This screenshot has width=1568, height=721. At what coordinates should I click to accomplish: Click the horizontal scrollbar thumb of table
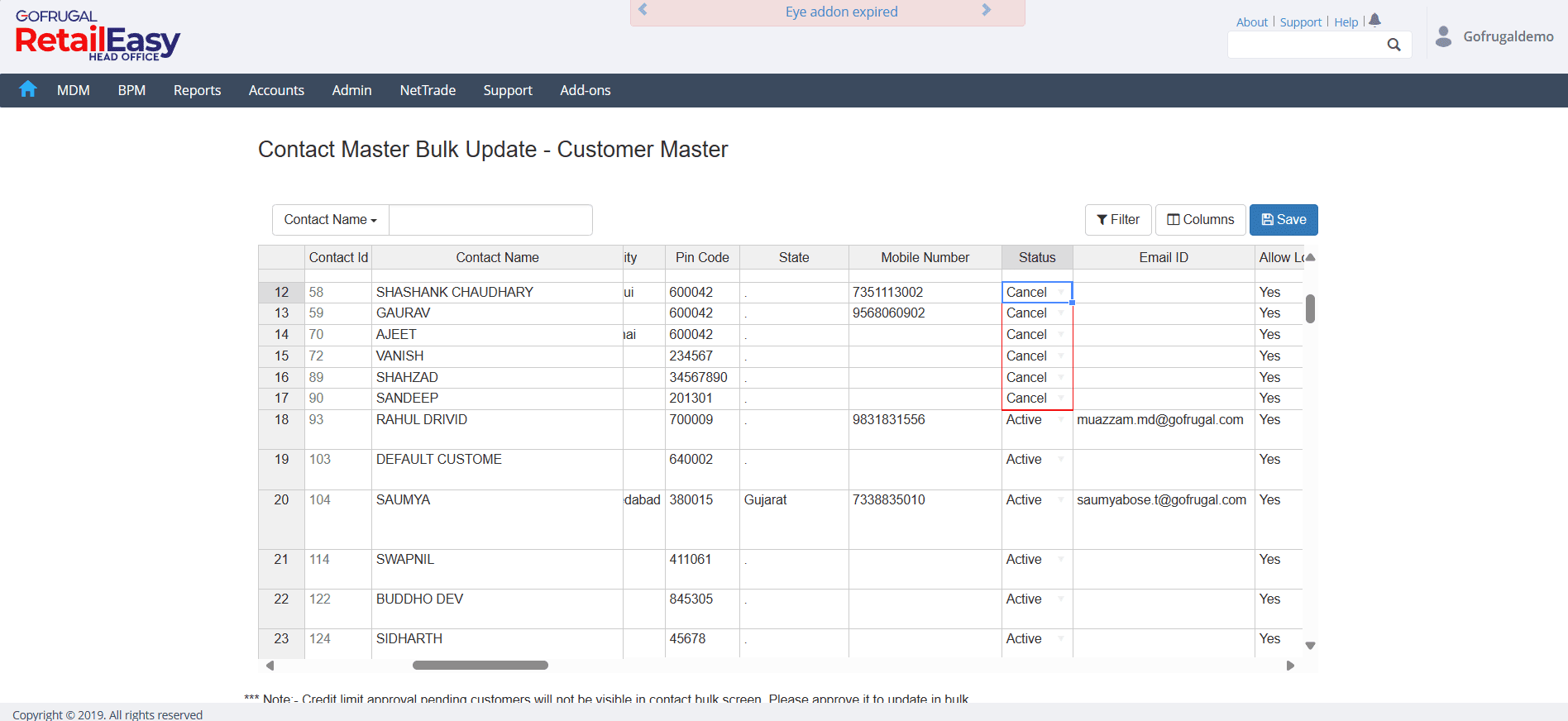tap(480, 666)
